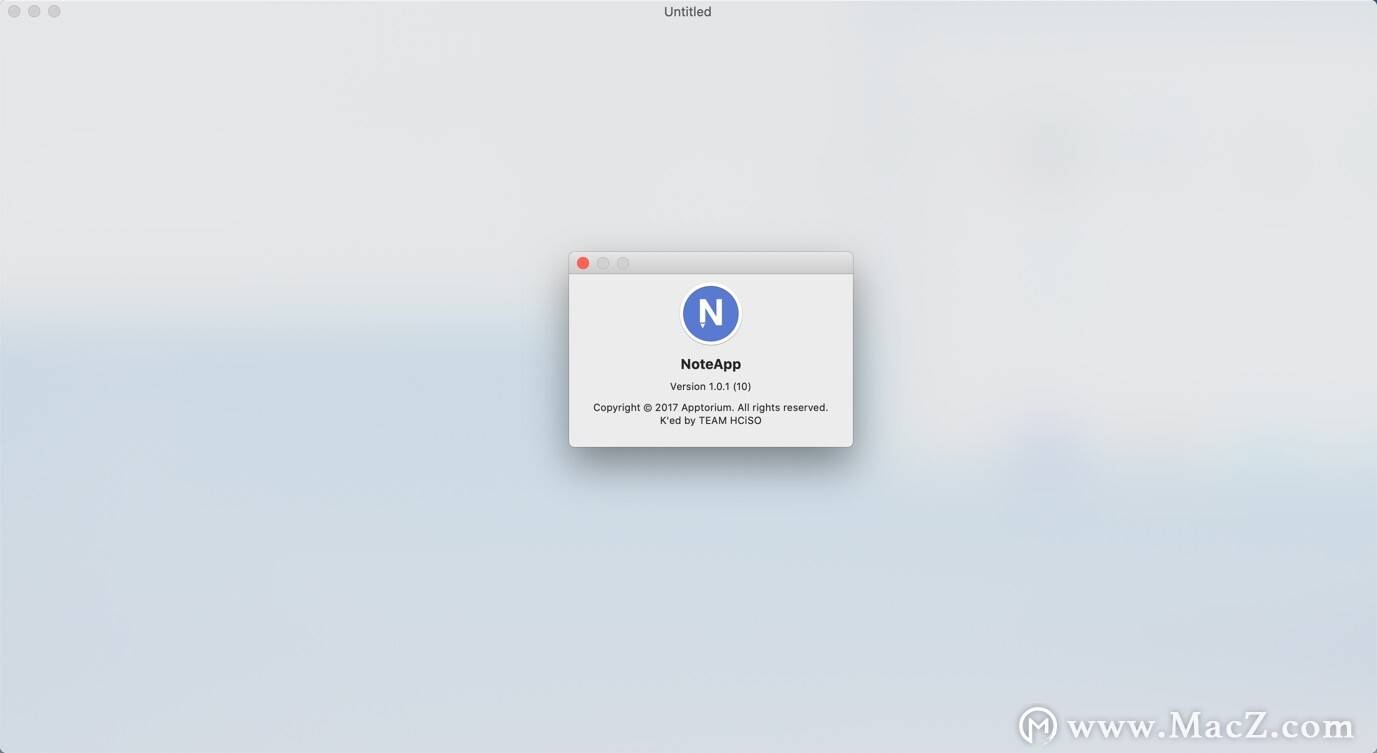Click the NoteApp logo icon
The width and height of the screenshot is (1377, 753).
pyautogui.click(x=711, y=313)
